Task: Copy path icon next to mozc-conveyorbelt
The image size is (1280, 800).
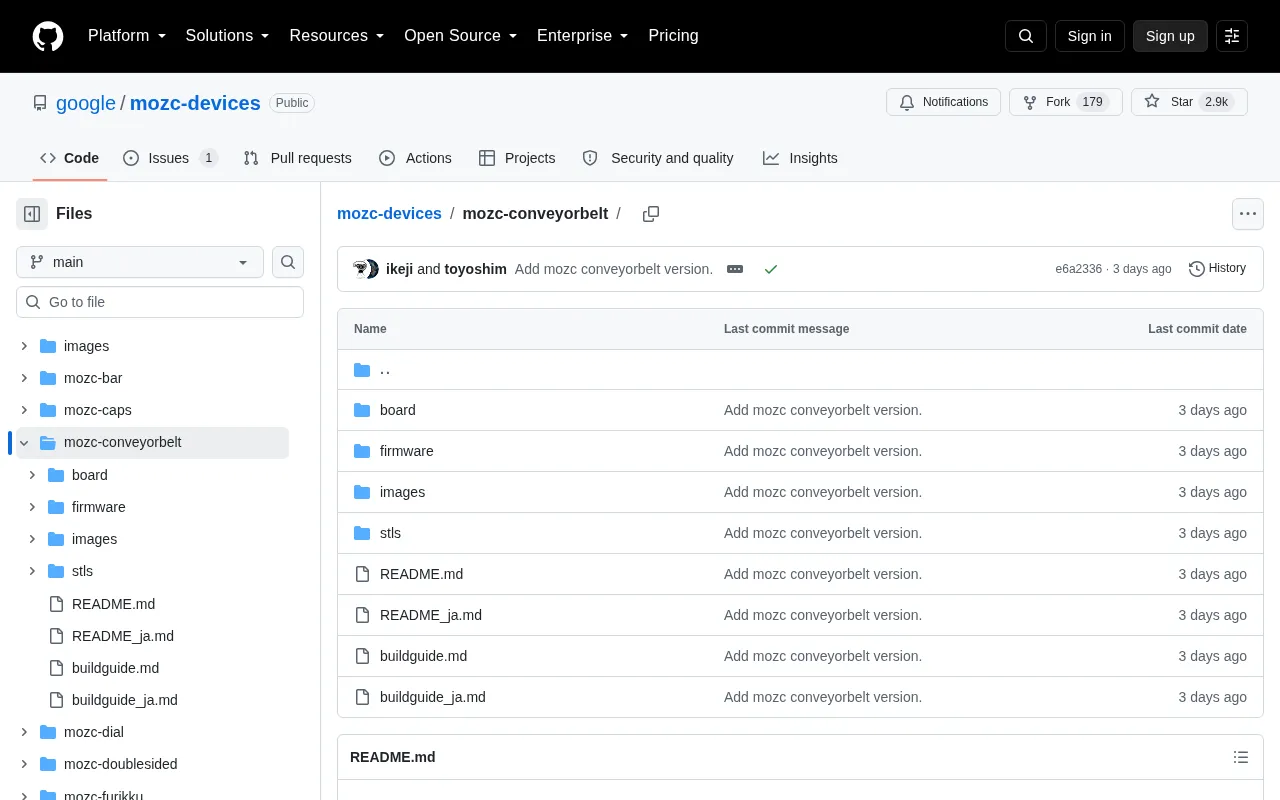Action: [651, 214]
